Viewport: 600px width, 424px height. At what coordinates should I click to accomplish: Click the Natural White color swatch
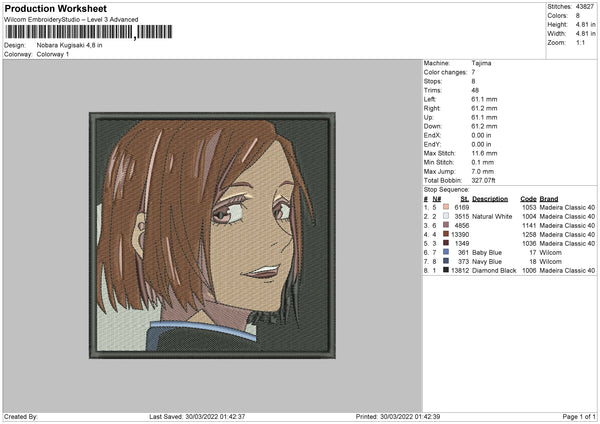pos(446,216)
